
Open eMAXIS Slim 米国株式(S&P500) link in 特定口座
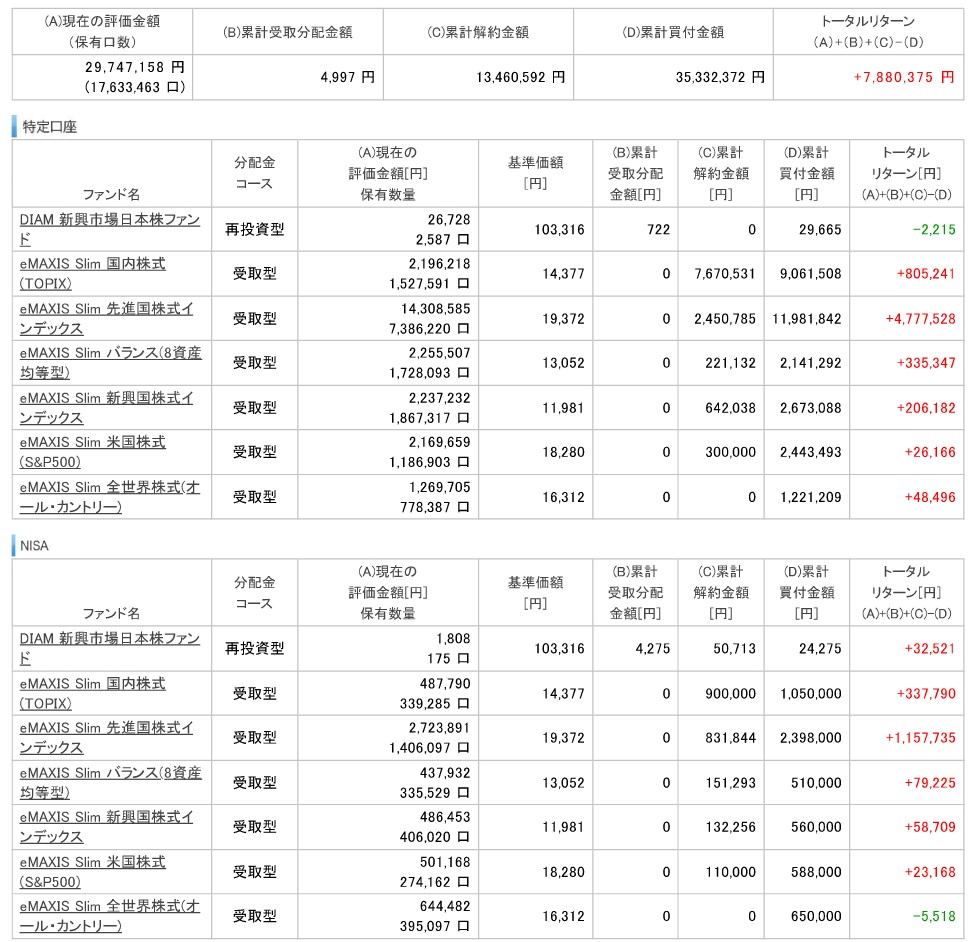click(93, 452)
